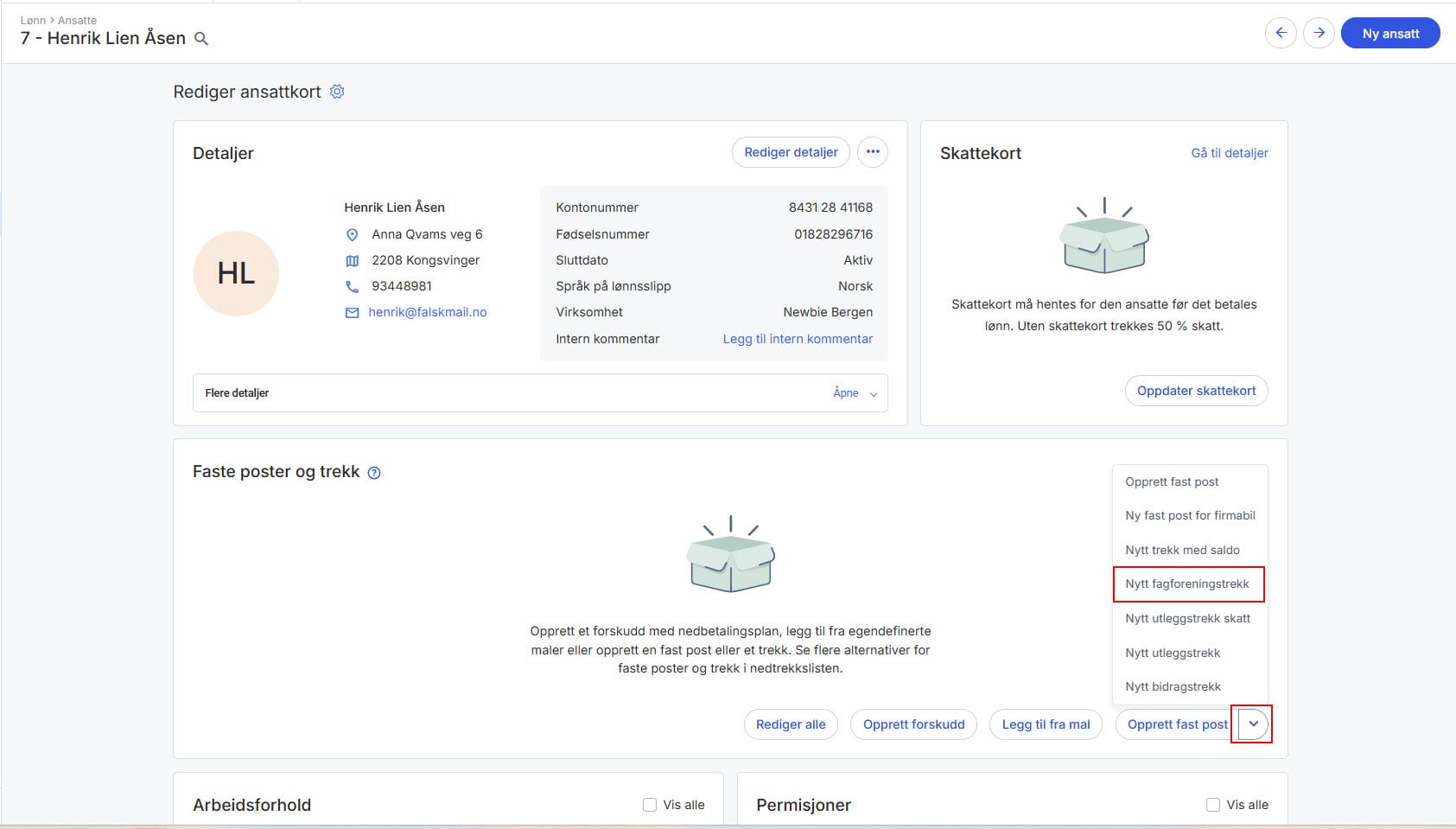
Task: Click help icon beside Faste poster og trekk
Action: point(374,473)
